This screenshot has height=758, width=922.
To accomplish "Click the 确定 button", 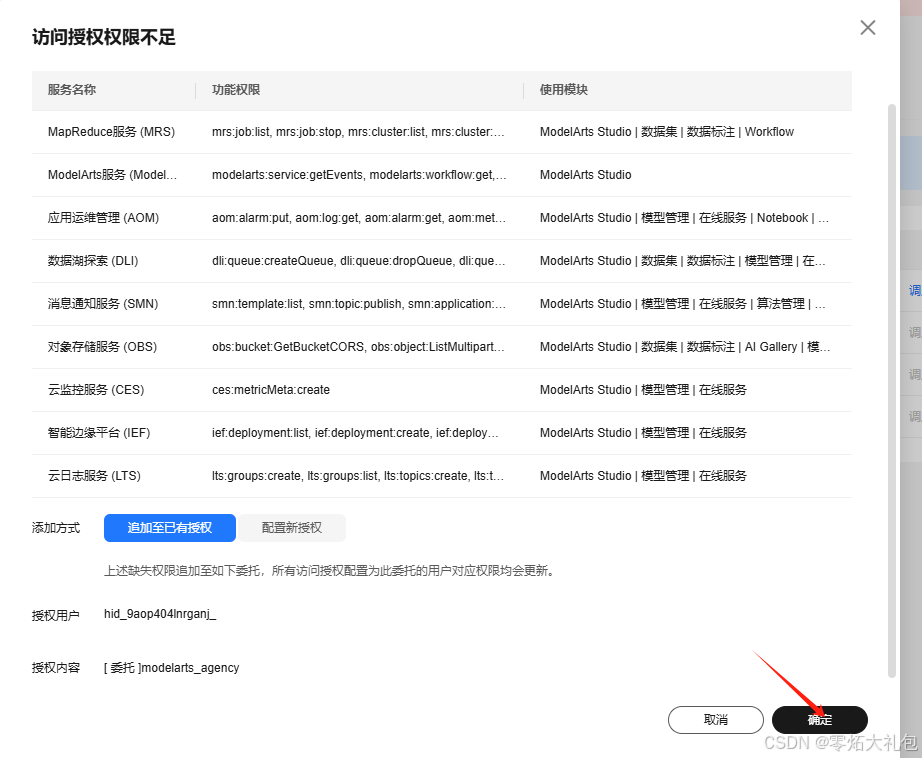I will [820, 720].
